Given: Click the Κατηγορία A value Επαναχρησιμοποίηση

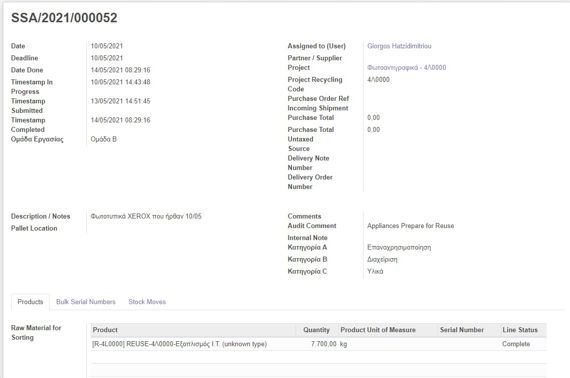Looking at the screenshot, I should (399, 248).
